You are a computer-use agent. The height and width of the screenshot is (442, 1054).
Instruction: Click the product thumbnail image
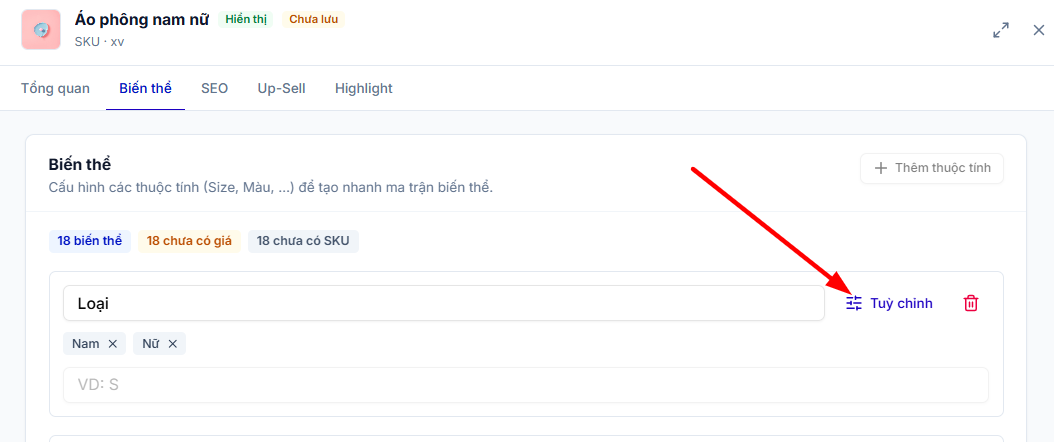coord(41,30)
